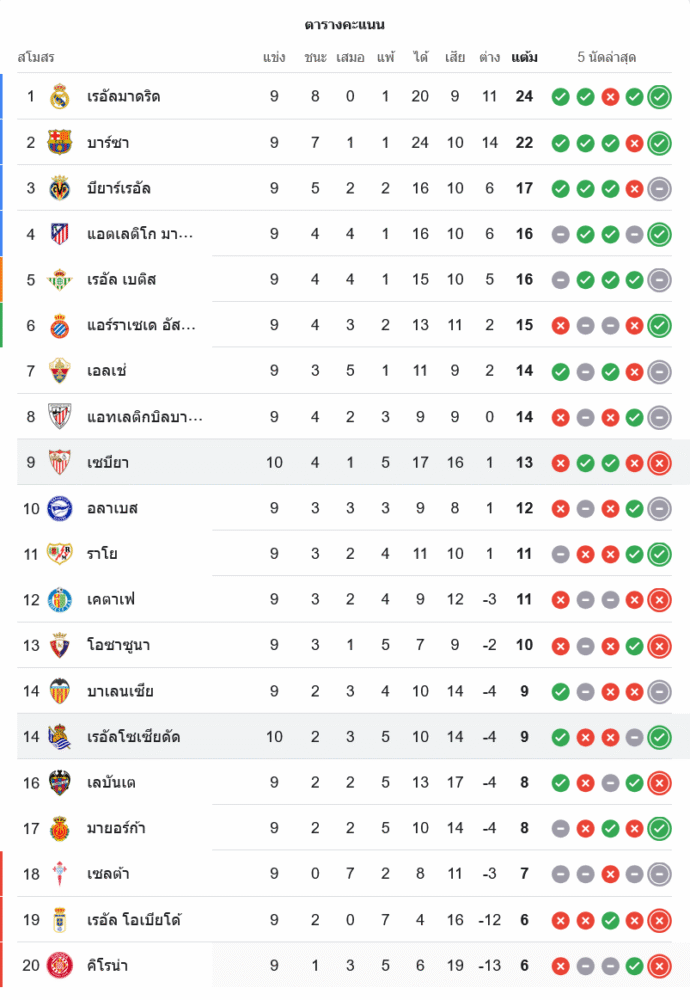Click Villarreal's latest draw result icon
This screenshot has height=1000, width=690.
(659, 188)
